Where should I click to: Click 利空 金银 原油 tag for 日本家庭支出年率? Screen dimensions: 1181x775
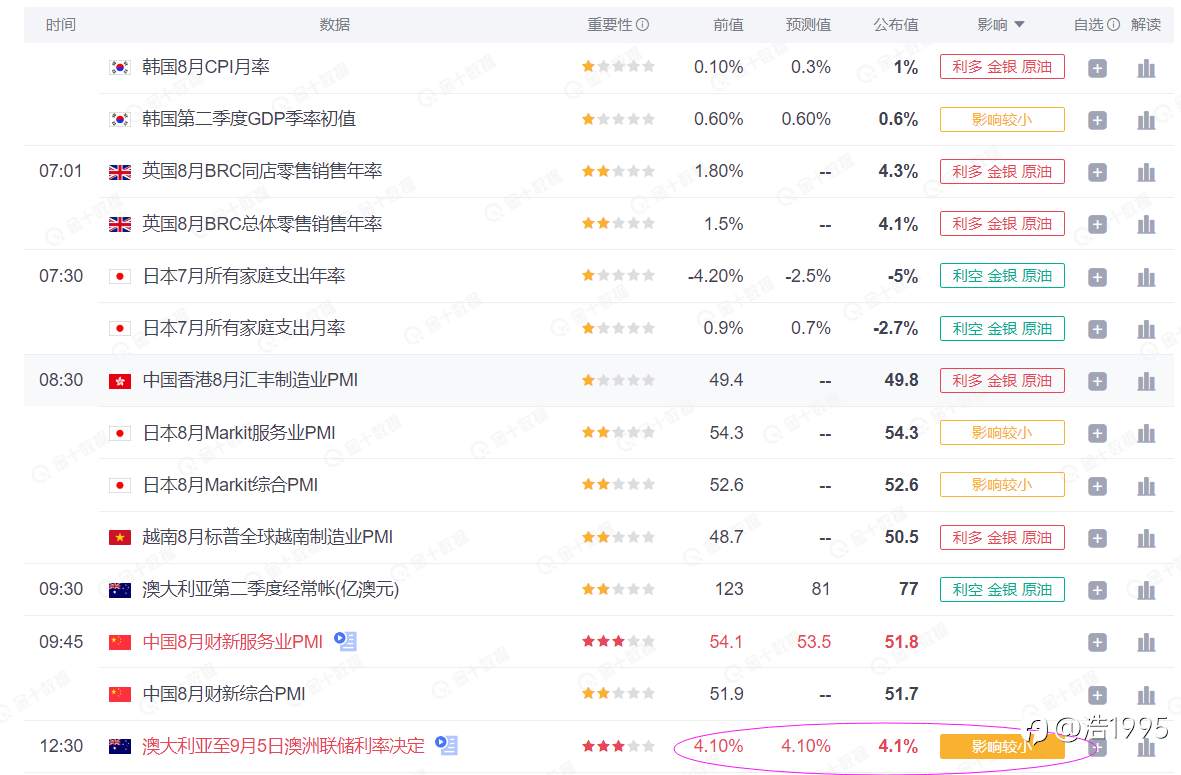[x=1002, y=276]
